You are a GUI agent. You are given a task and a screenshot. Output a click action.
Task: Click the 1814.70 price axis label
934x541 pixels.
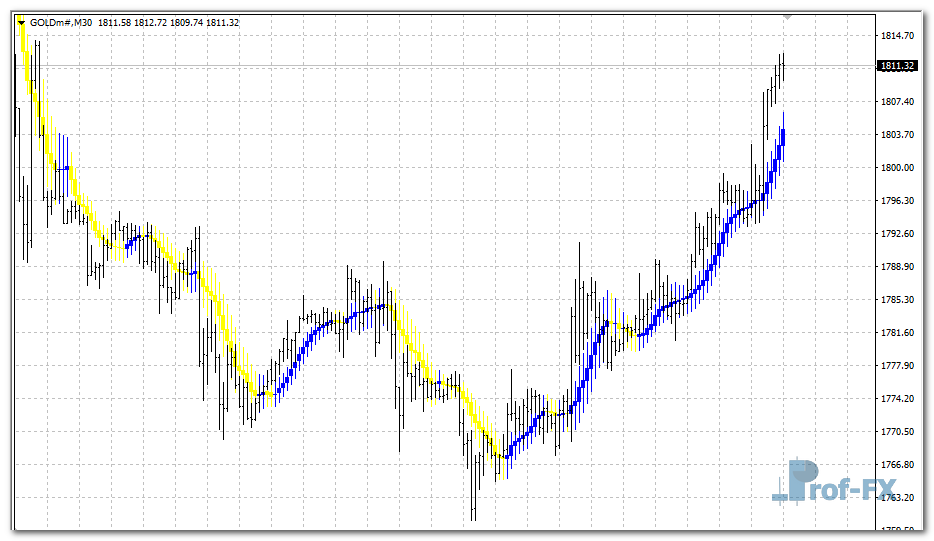[896, 36]
